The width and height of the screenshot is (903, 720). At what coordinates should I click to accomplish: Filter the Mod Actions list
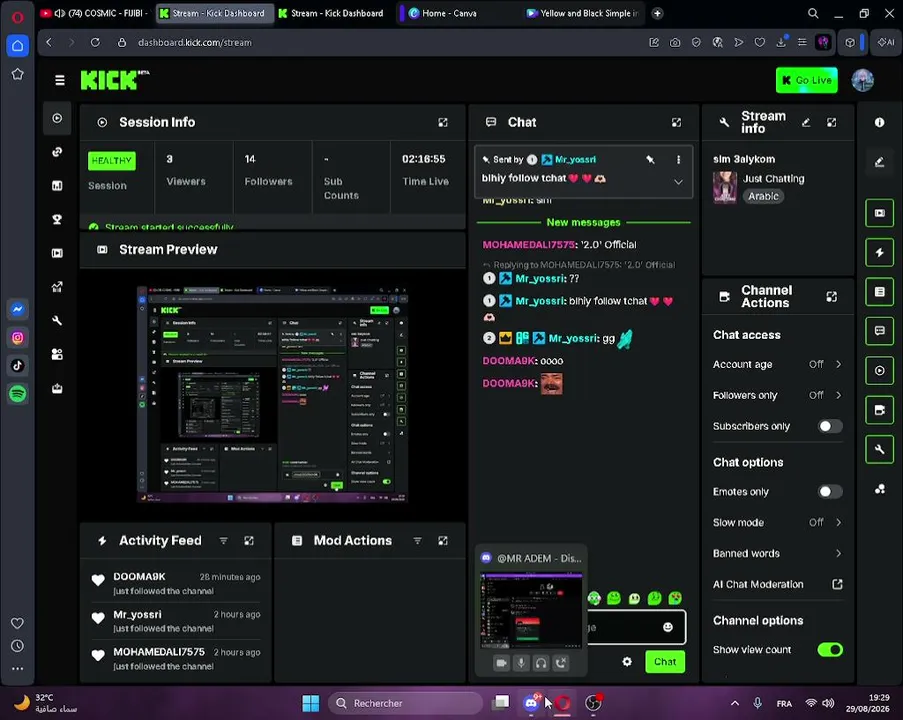(x=418, y=540)
